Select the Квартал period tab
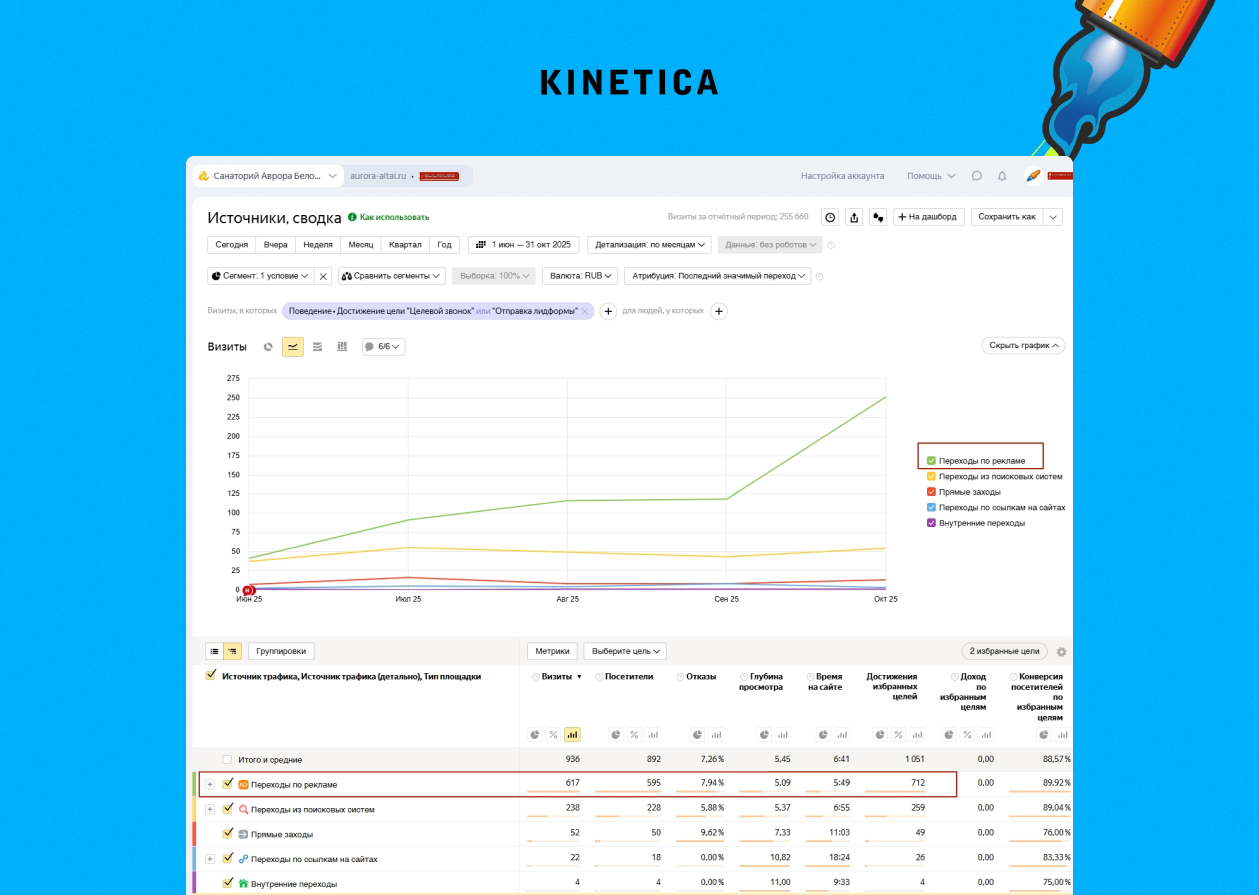This screenshot has height=895, width=1259. [405, 245]
